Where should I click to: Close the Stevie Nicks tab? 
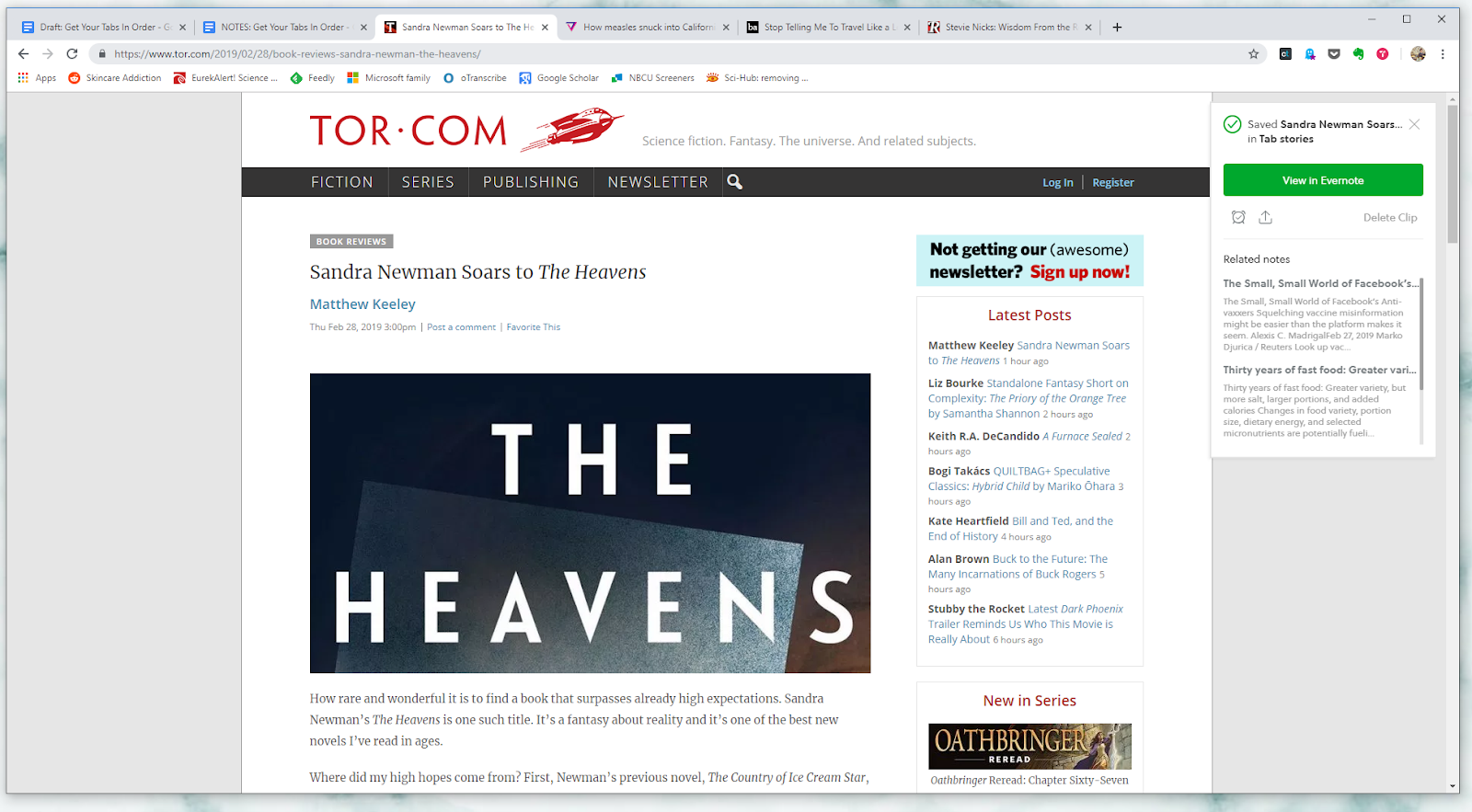click(1088, 28)
